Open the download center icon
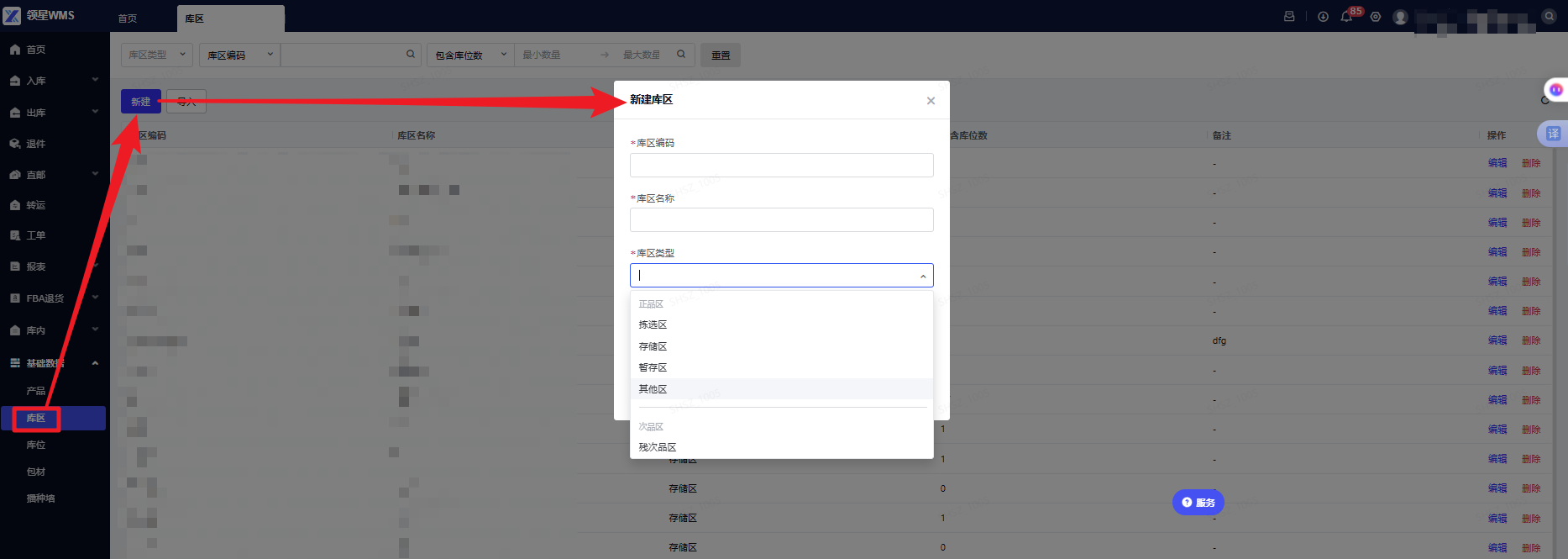Image resolution: width=1568 pixels, height=559 pixels. (1323, 16)
